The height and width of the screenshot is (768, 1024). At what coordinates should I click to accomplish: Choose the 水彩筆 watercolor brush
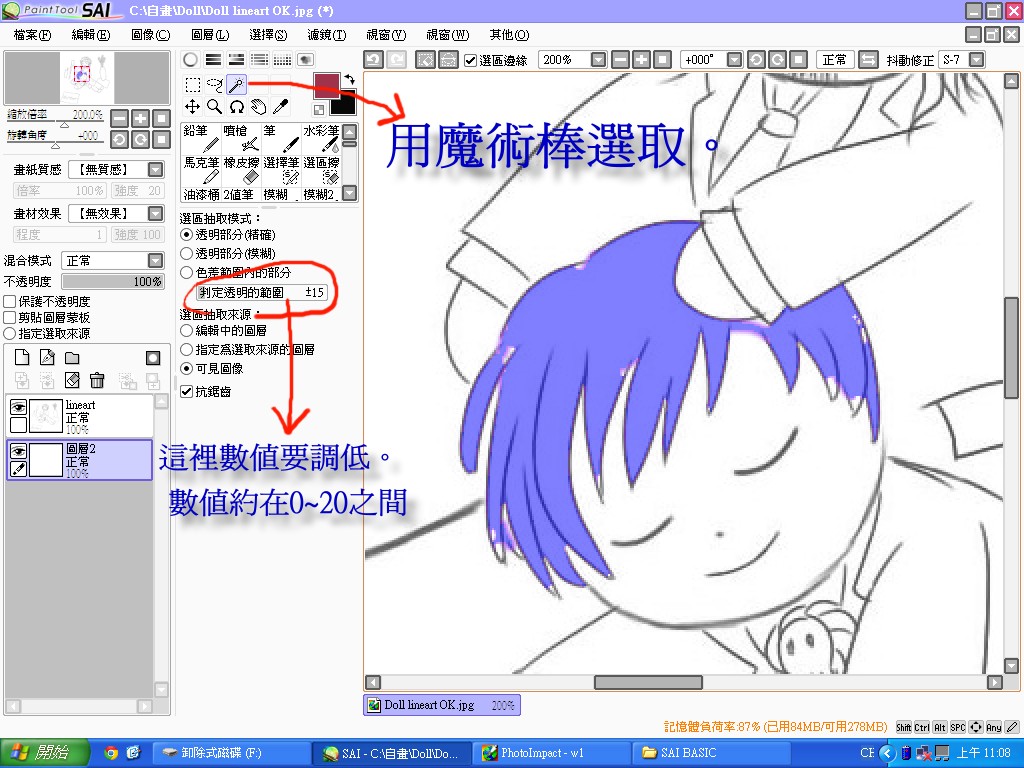pyautogui.click(x=321, y=138)
